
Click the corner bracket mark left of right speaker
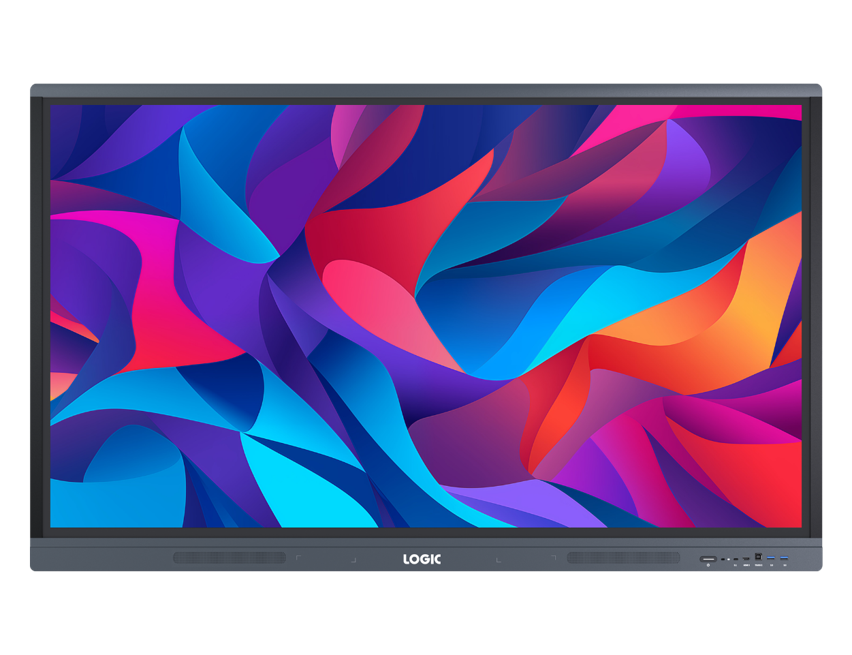point(553,557)
